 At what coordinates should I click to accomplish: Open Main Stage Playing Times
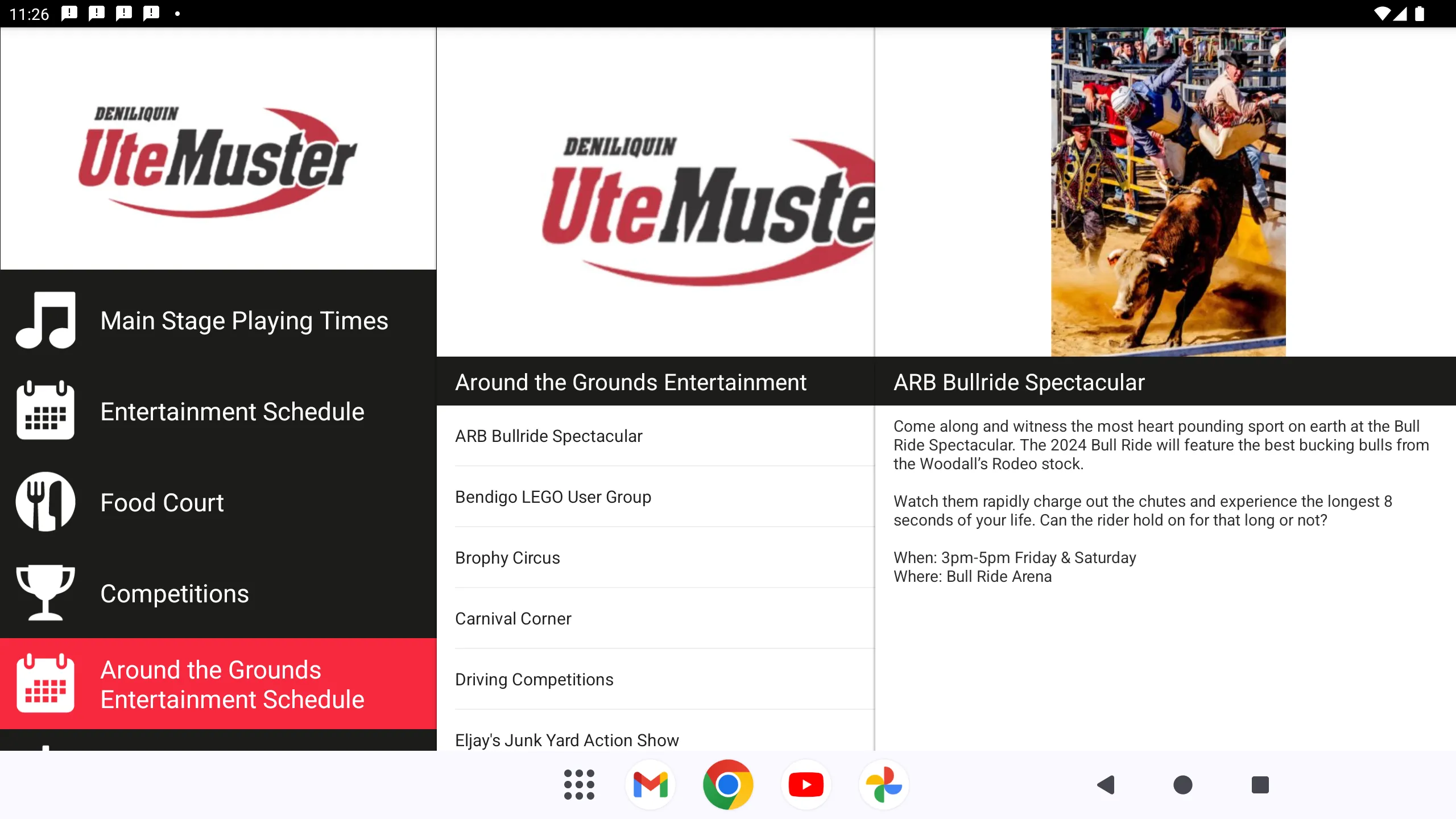click(x=218, y=320)
